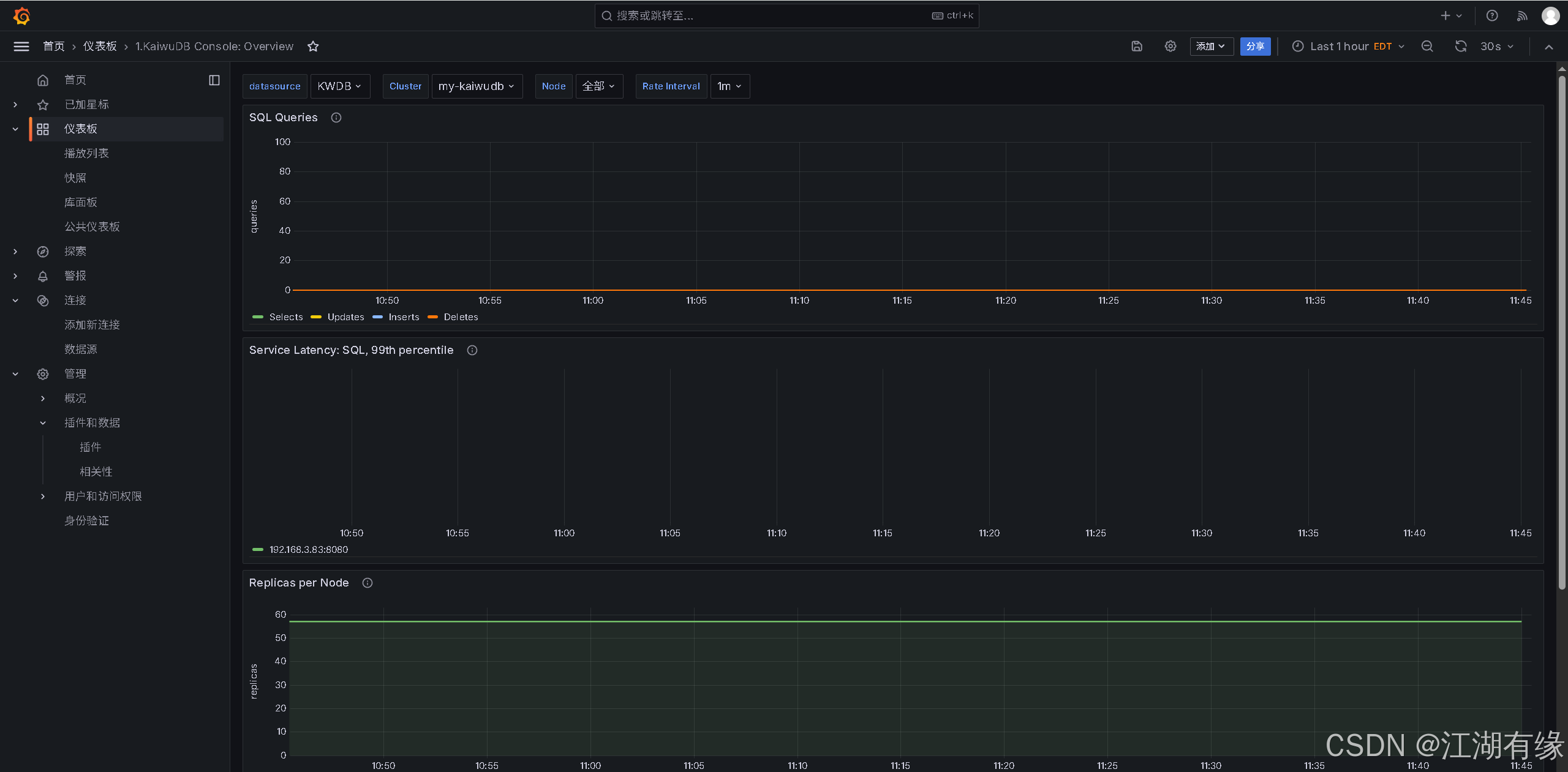Show SQL Queries panel info icon

point(336,118)
